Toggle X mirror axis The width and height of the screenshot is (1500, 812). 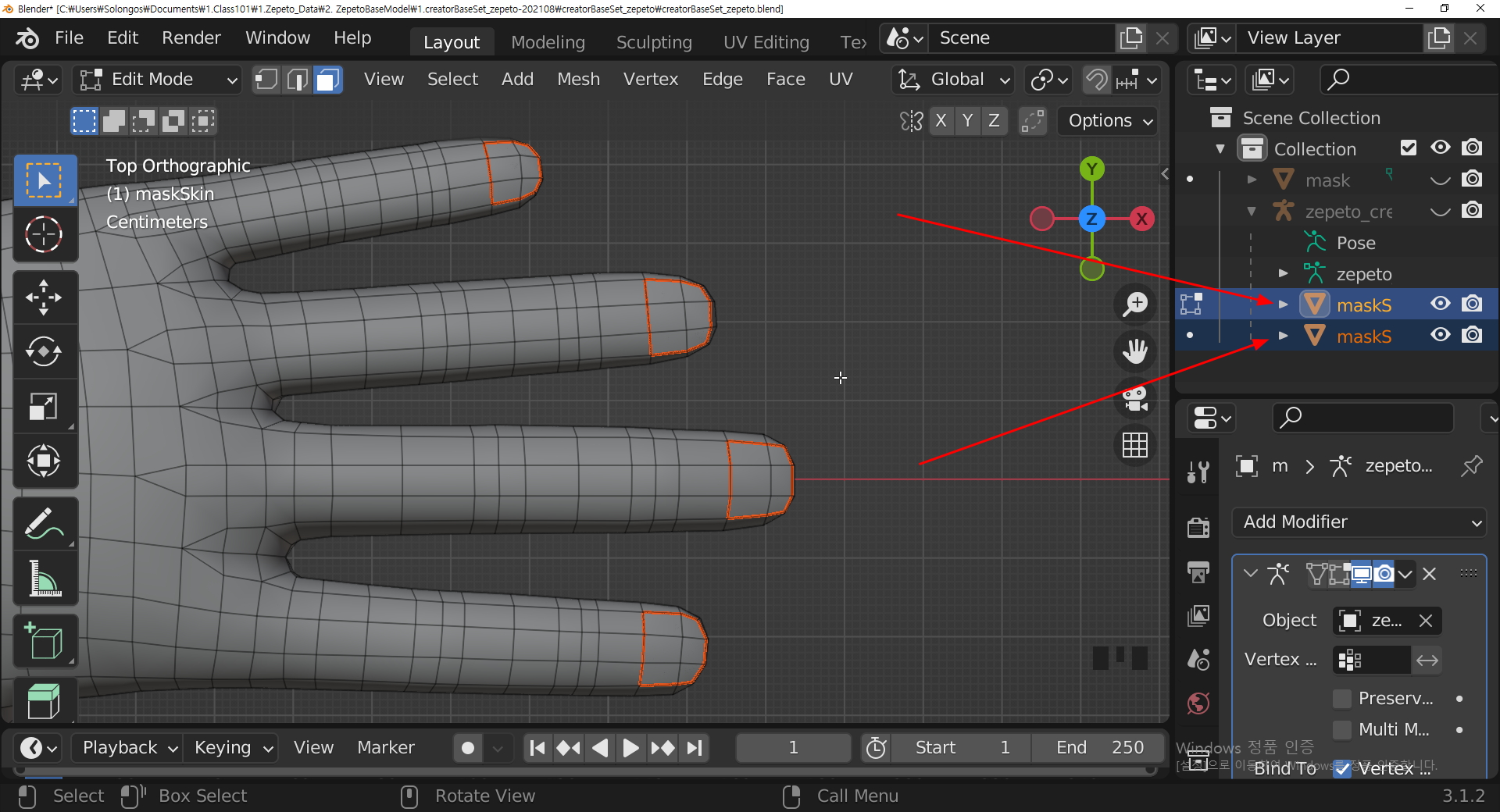(941, 121)
